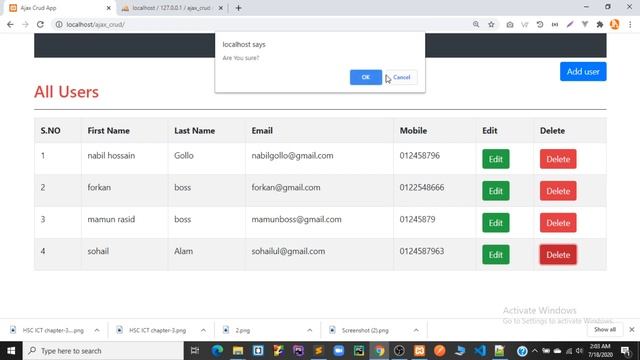
Task: Open XAMPP icon on the taskbar
Action: click(420, 351)
